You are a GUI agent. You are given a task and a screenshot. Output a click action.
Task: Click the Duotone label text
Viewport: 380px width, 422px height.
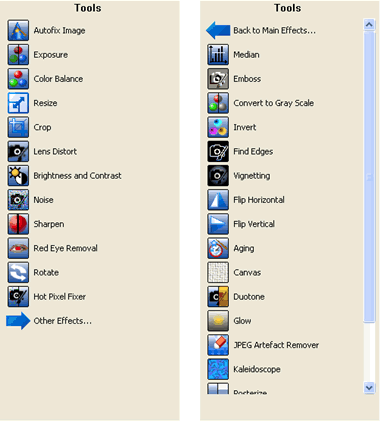(249, 297)
